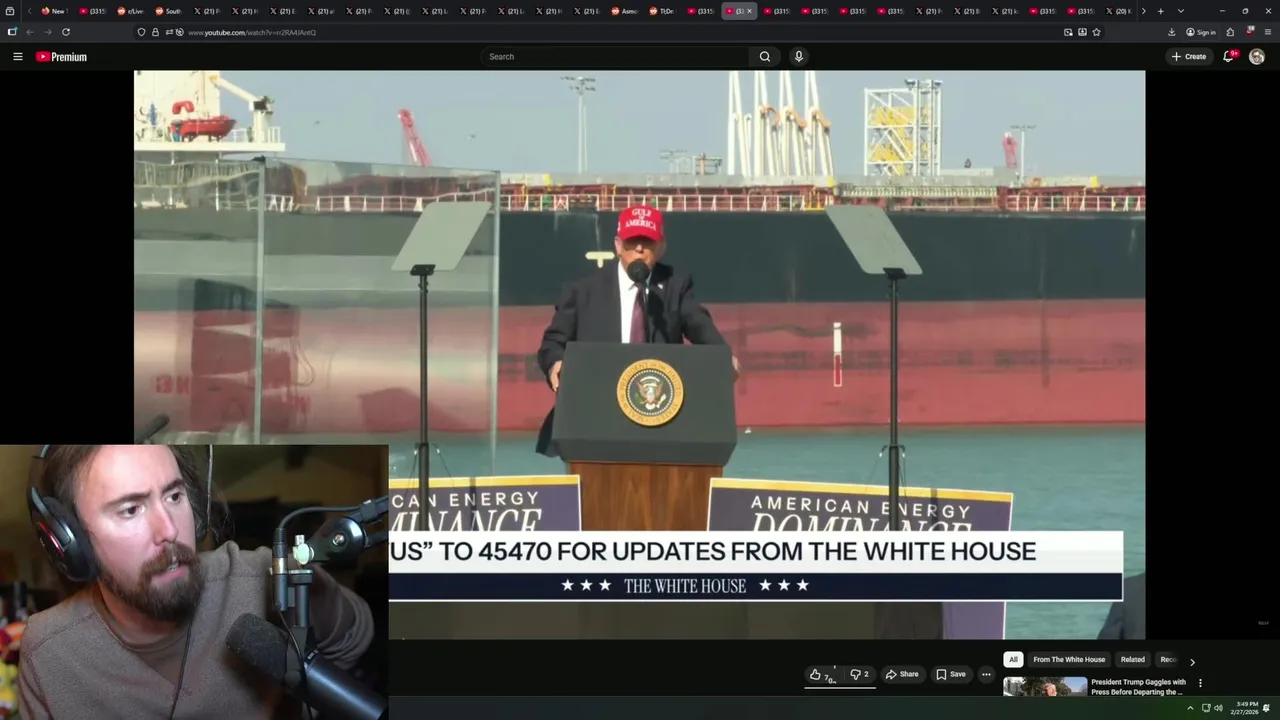Image resolution: width=1280 pixels, height=720 pixels.
Task: Select the Related filter chip
Action: 1133,660
